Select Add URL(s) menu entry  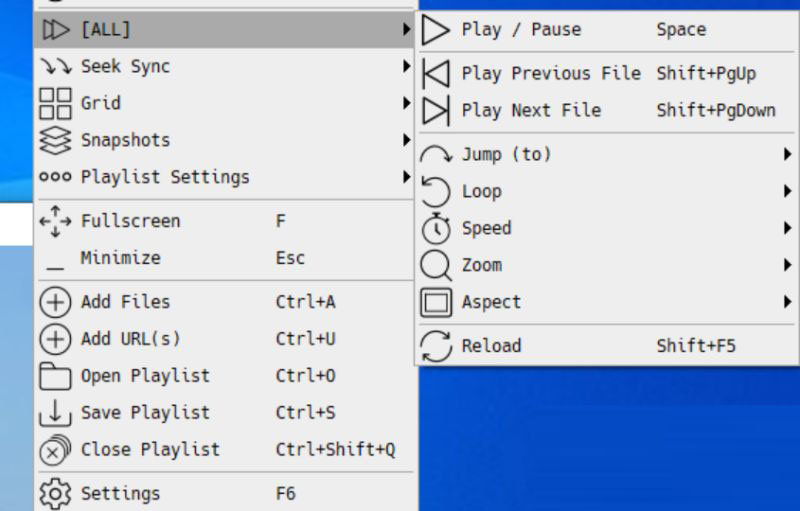click(130, 339)
